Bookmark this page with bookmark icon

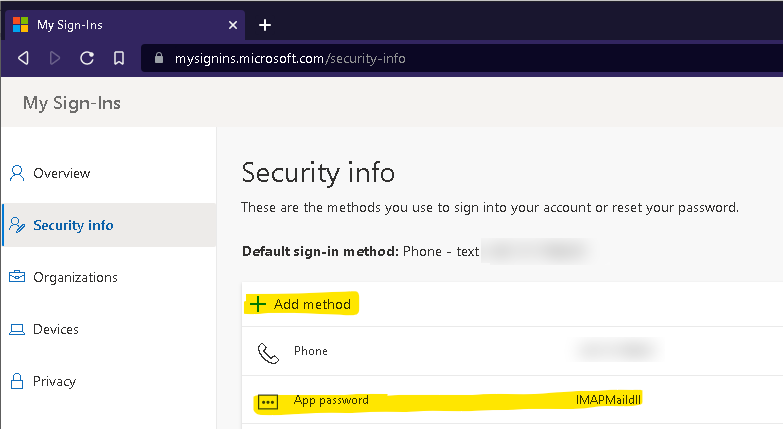coord(119,58)
